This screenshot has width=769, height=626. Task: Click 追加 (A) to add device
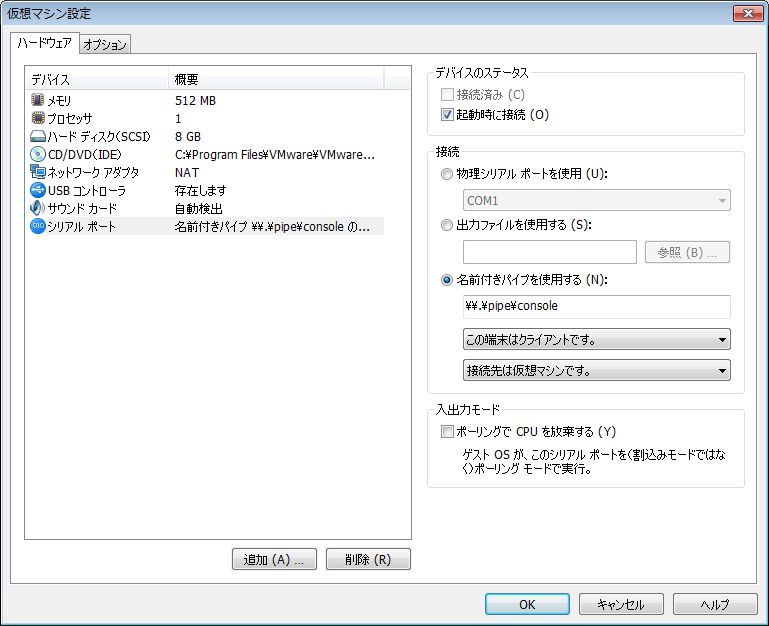pos(274,559)
